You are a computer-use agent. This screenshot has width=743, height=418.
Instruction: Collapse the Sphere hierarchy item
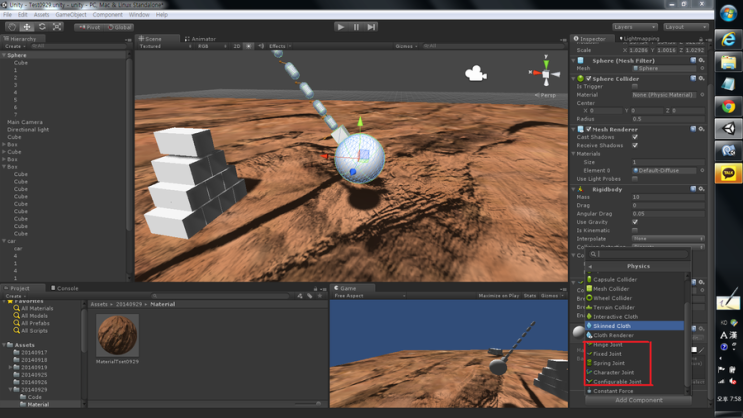coord(4,55)
